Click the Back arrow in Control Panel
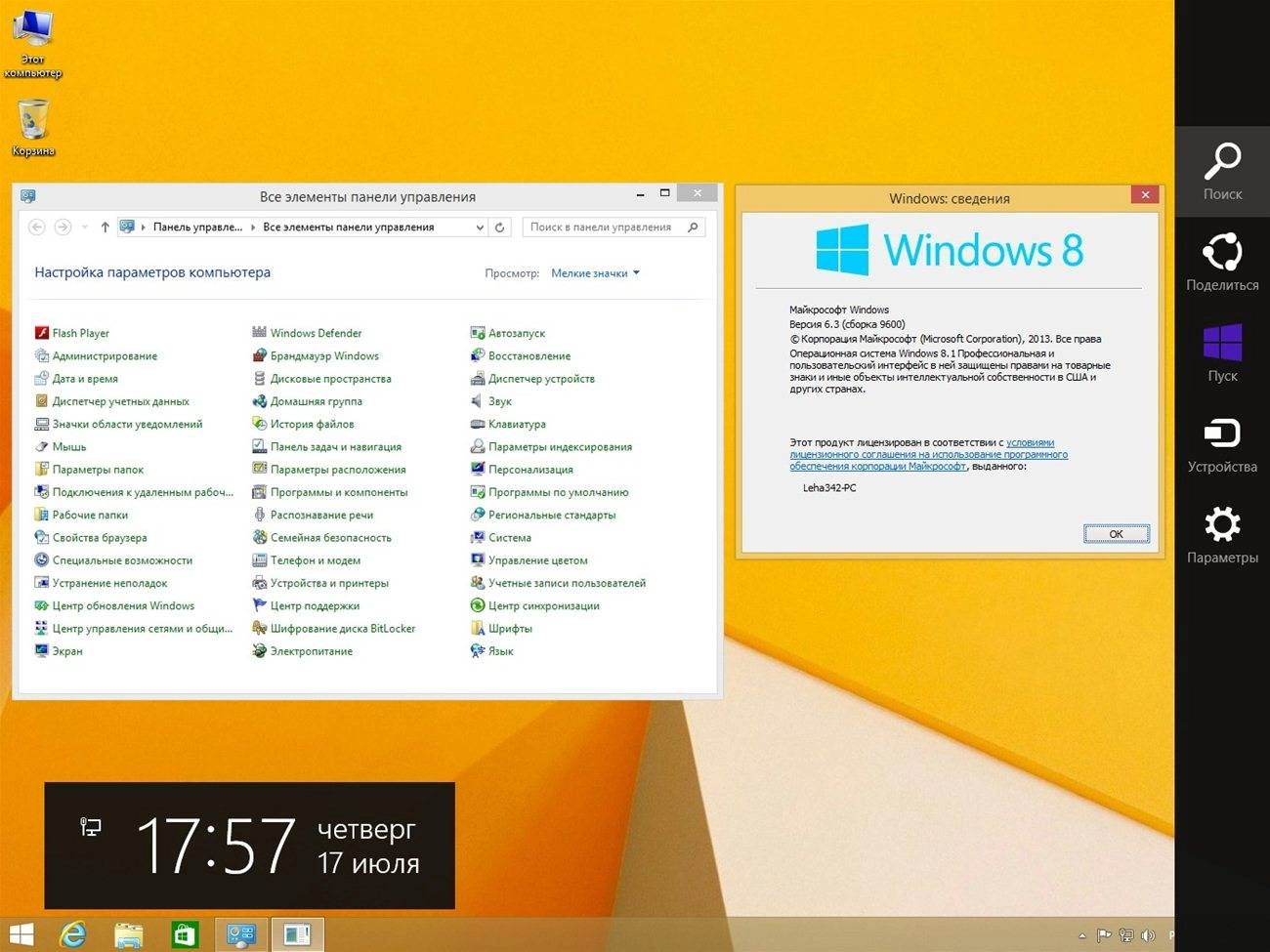Viewport: 1270px width, 952px height. click(x=37, y=227)
